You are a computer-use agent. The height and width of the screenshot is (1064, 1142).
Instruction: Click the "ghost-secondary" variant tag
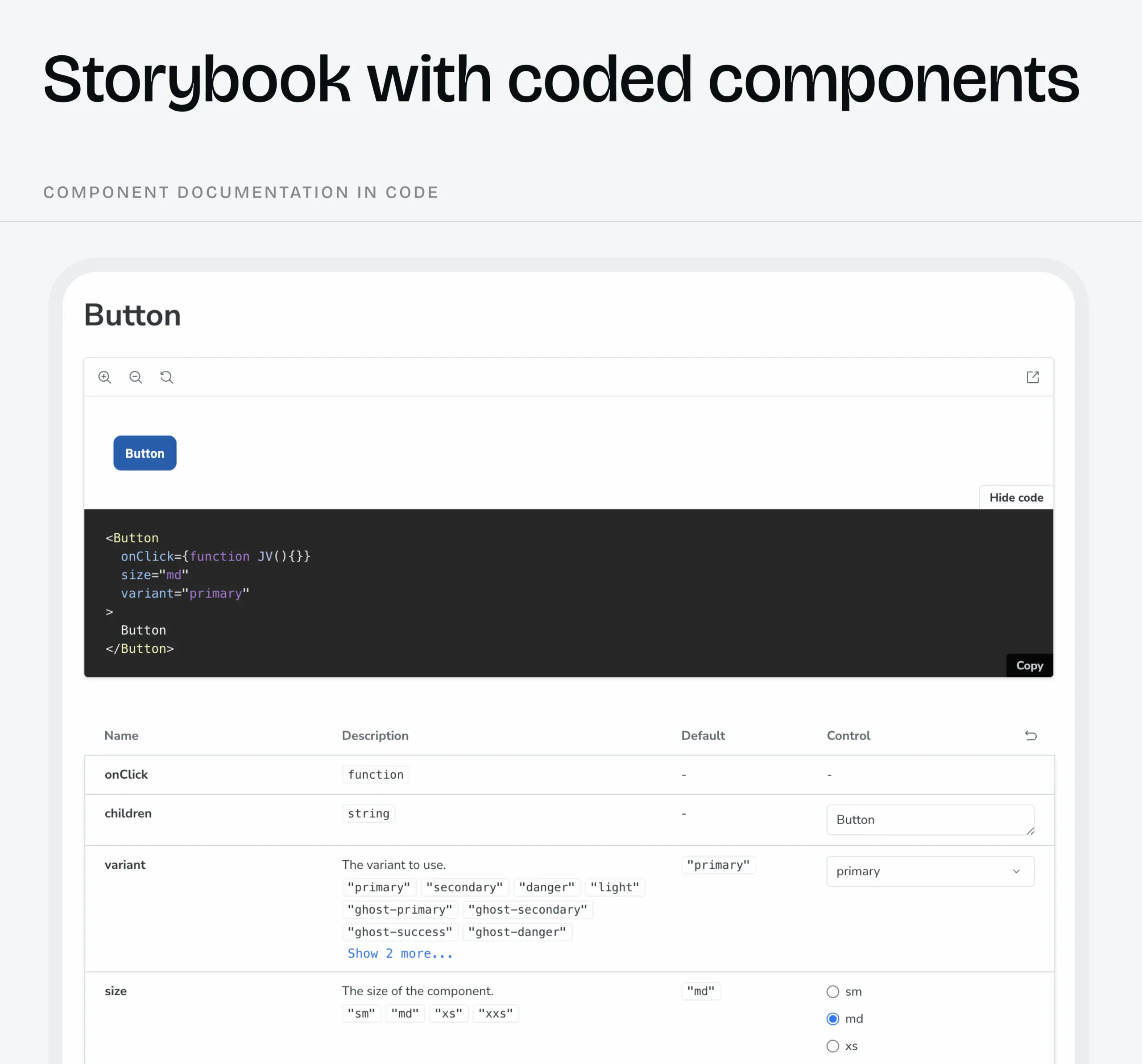527,910
